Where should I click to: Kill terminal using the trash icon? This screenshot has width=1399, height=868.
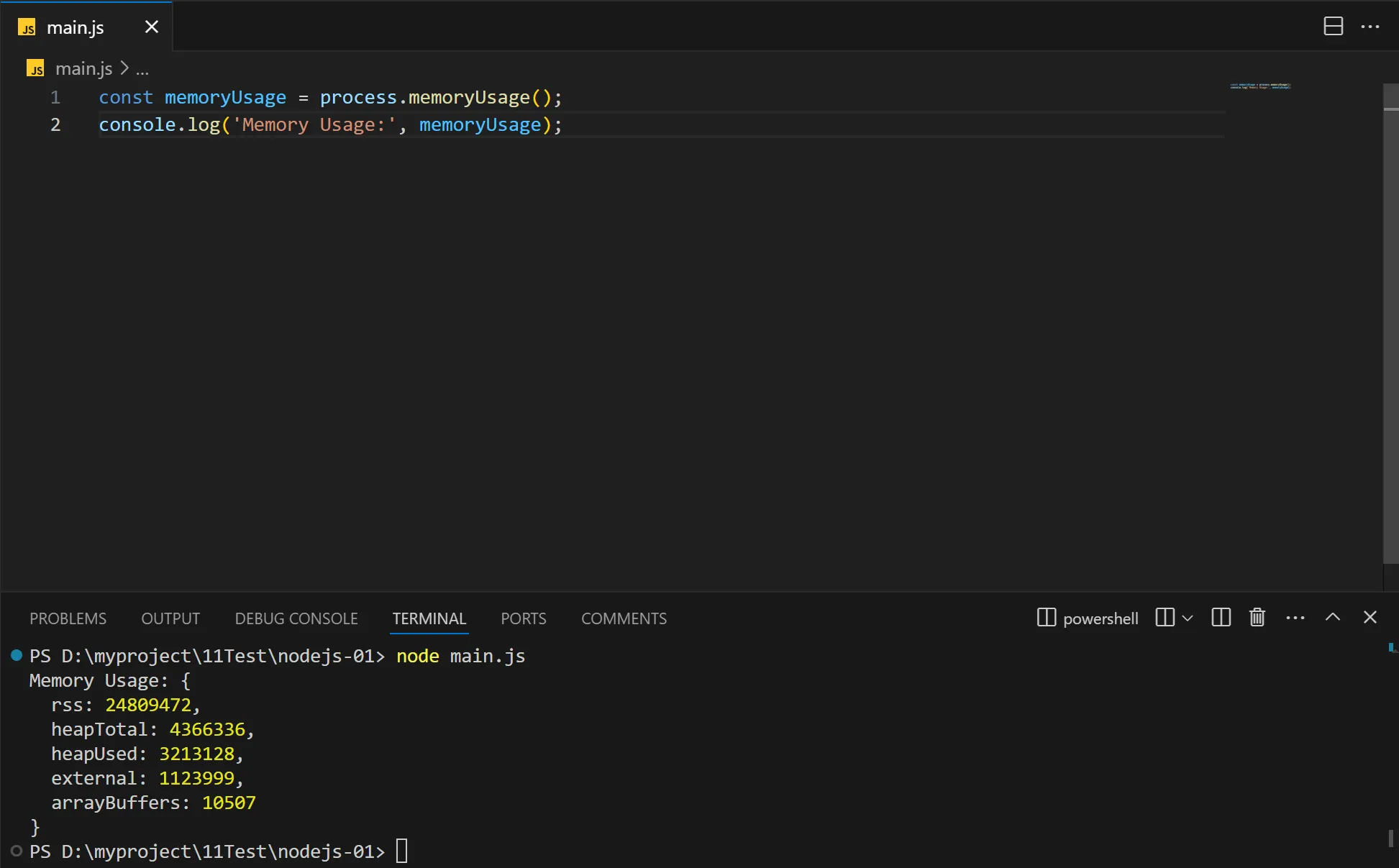1257,618
